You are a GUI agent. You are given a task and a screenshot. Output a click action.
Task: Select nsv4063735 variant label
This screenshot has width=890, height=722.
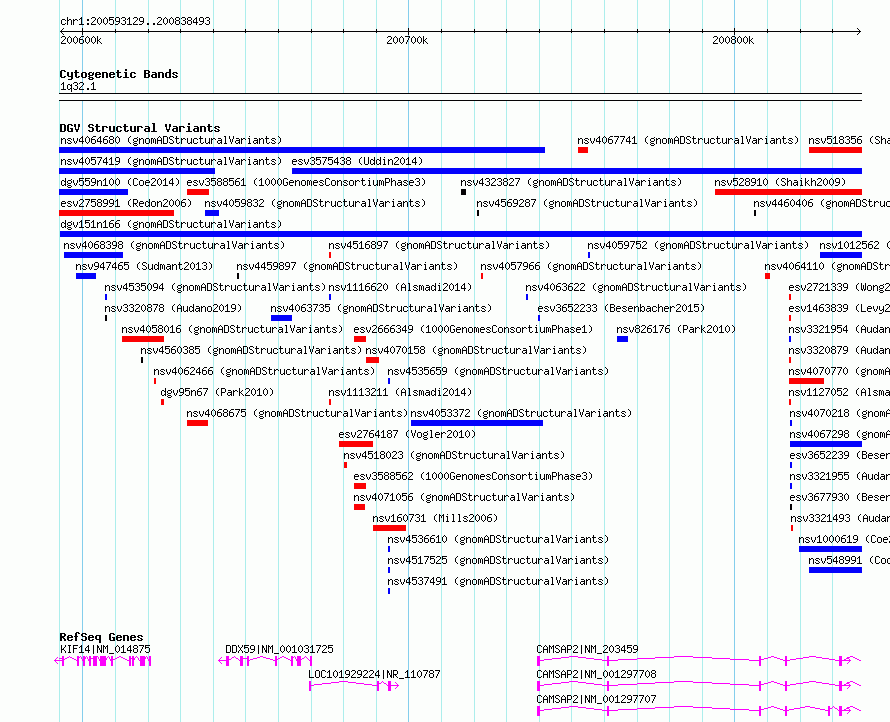point(381,308)
